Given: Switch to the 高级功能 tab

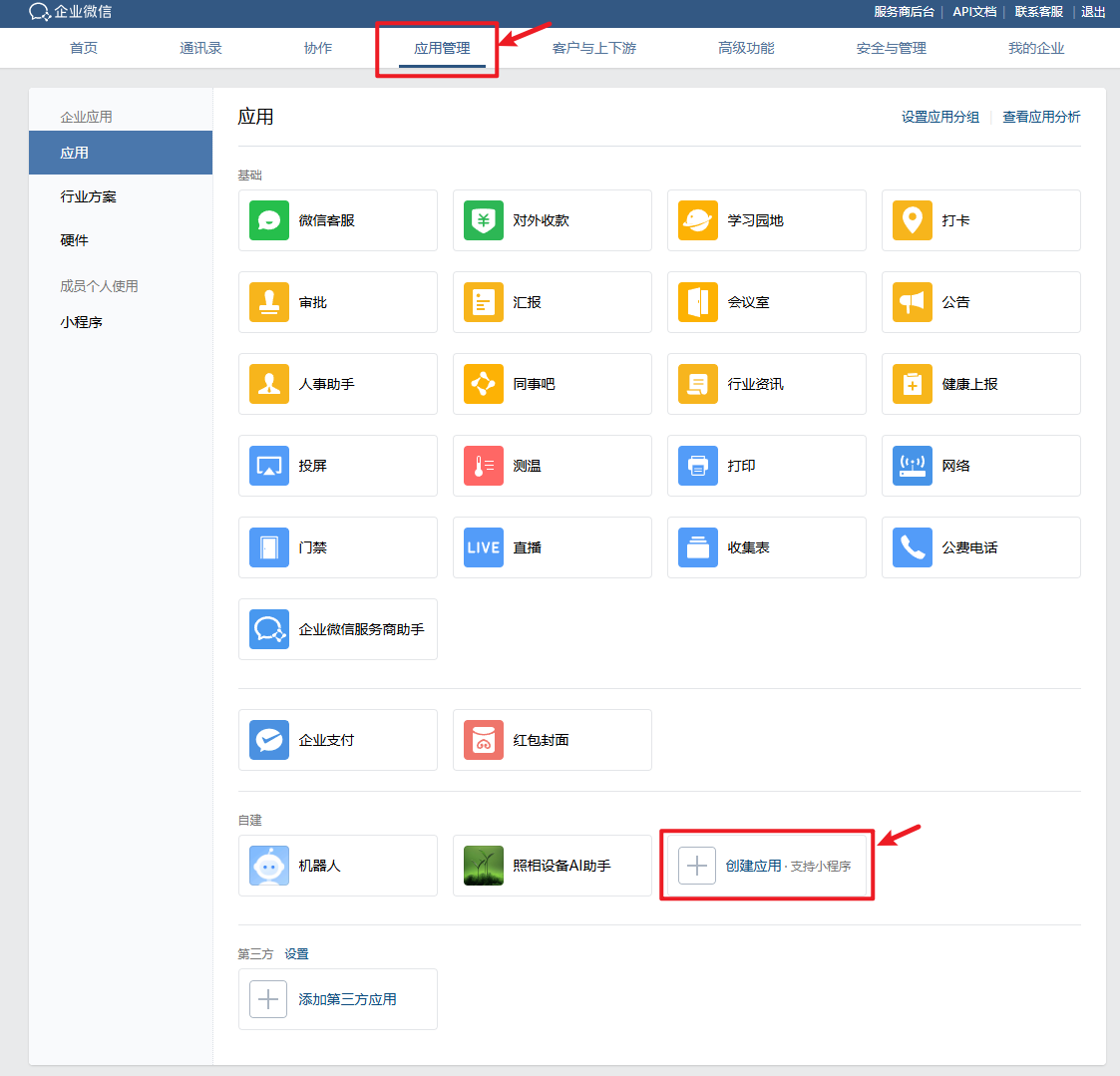Looking at the screenshot, I should click(746, 48).
